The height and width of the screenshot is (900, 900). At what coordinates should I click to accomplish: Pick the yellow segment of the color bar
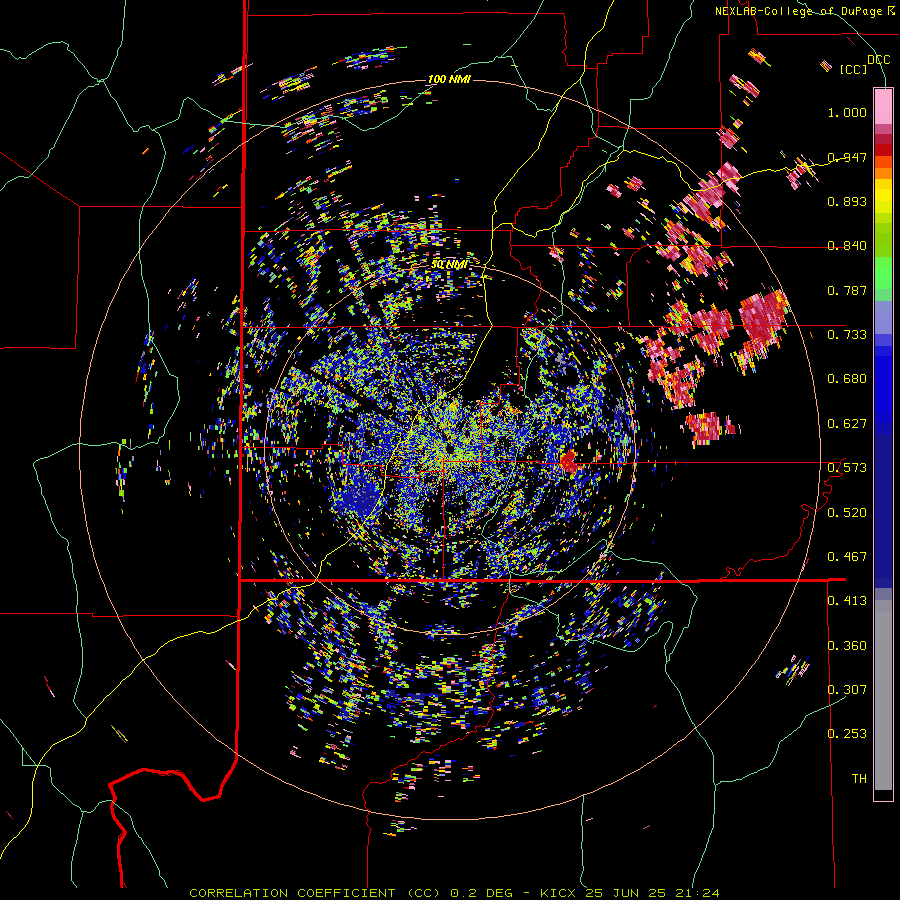[883, 196]
